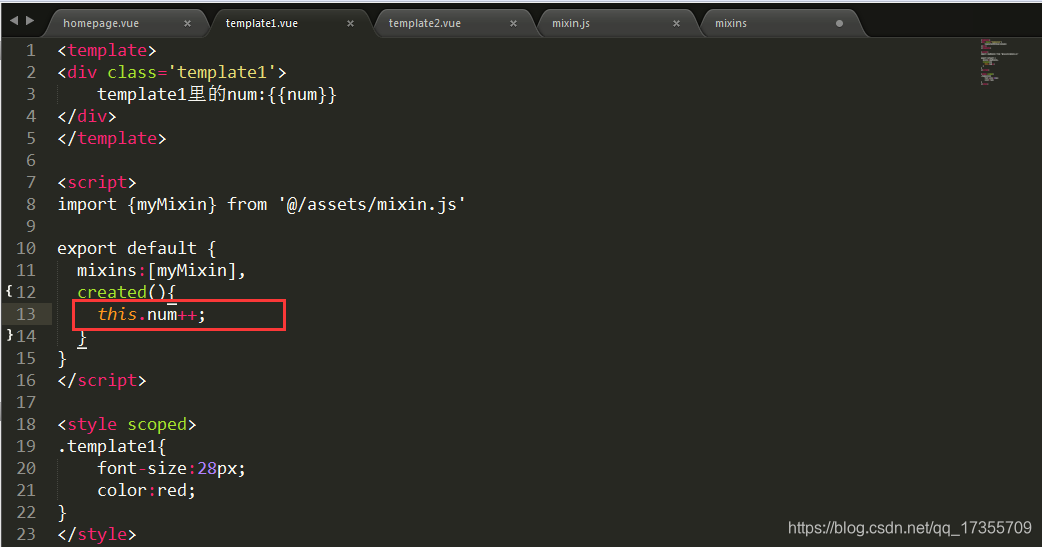Click unsaved dot on mixins tab

pos(839,23)
